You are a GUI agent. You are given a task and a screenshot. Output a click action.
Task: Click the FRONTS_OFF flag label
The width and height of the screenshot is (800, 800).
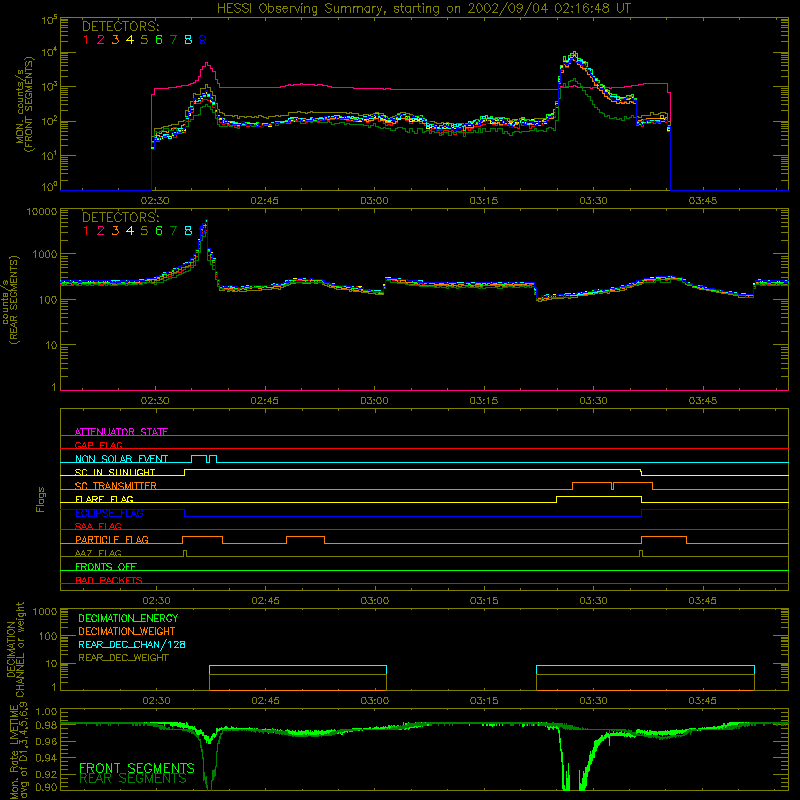point(106,566)
